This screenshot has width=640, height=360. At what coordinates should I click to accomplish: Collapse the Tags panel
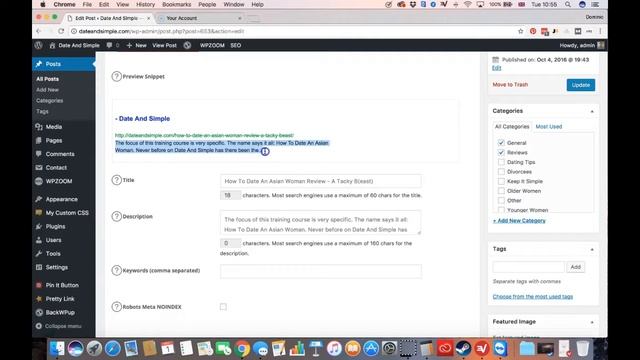(x=592, y=249)
